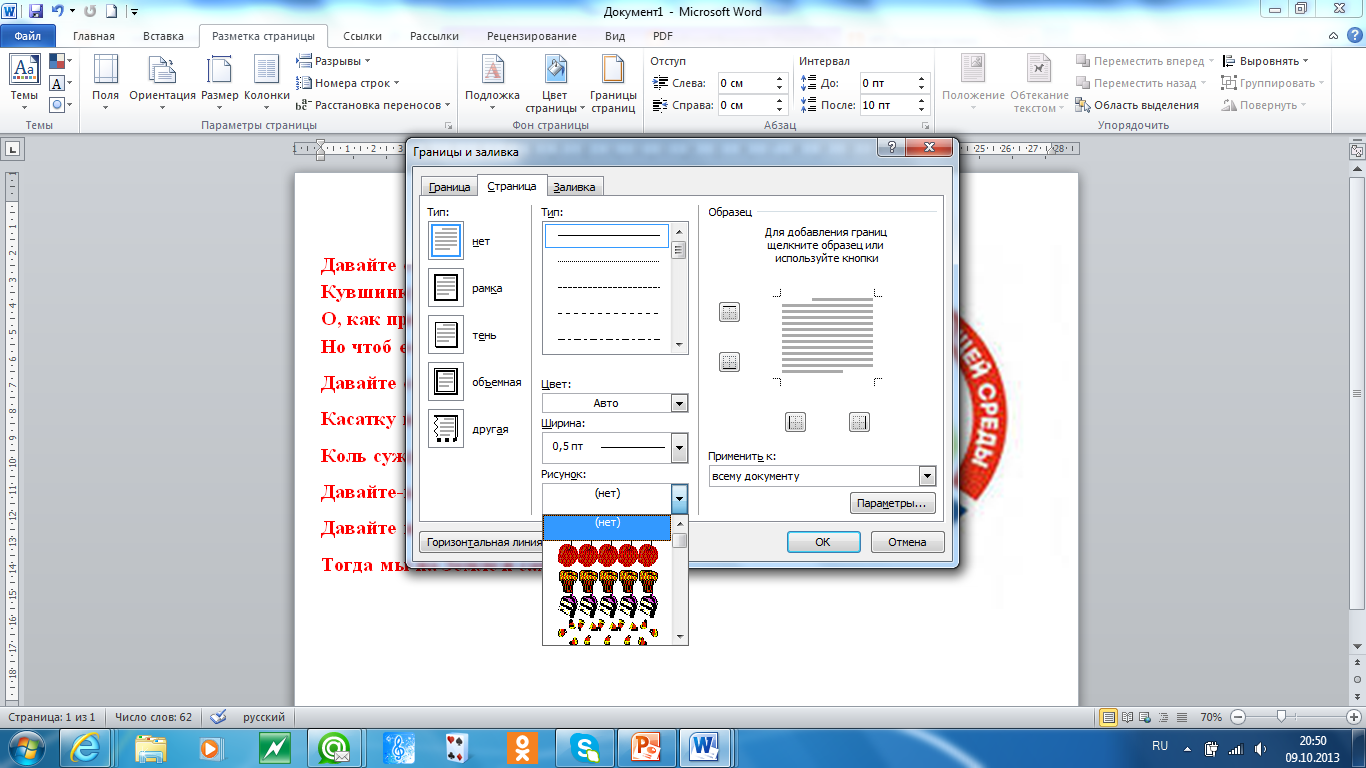Select the 'объемная' 3-D border setting
The image size is (1366, 768).
[445, 382]
